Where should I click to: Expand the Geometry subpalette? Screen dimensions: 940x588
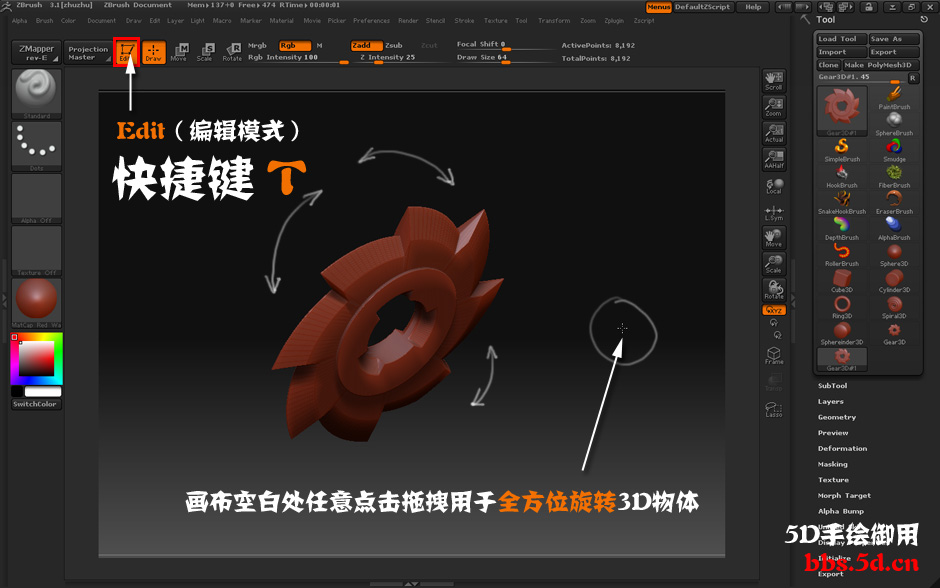point(837,417)
